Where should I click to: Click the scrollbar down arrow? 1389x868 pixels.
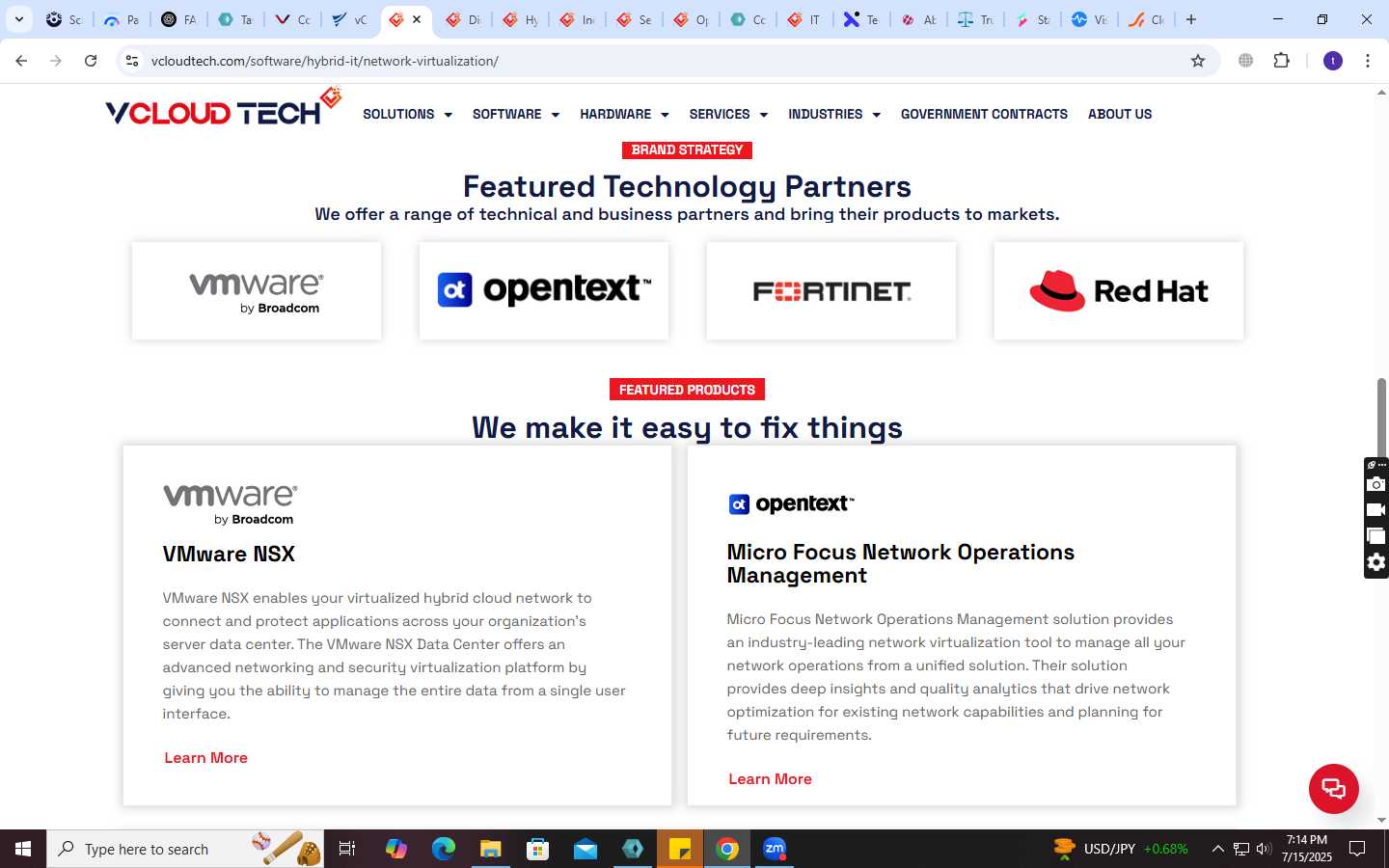(x=1381, y=821)
